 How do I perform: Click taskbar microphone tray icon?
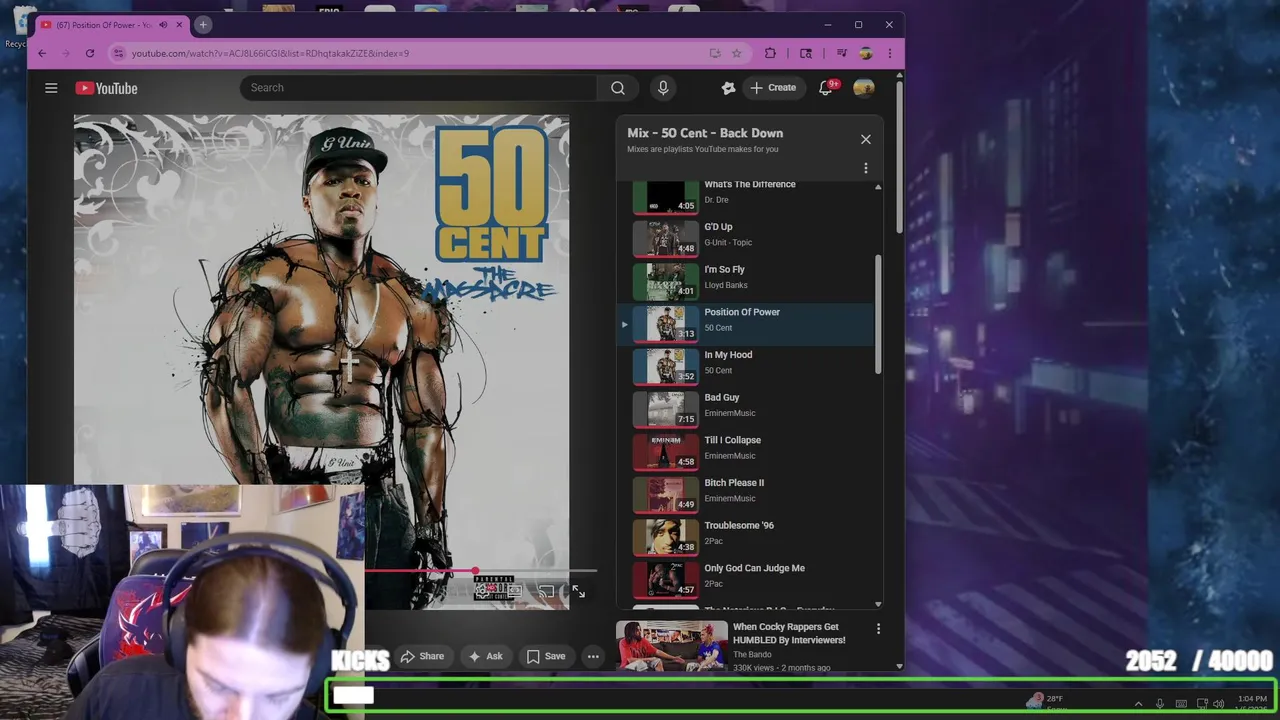[1160, 704]
